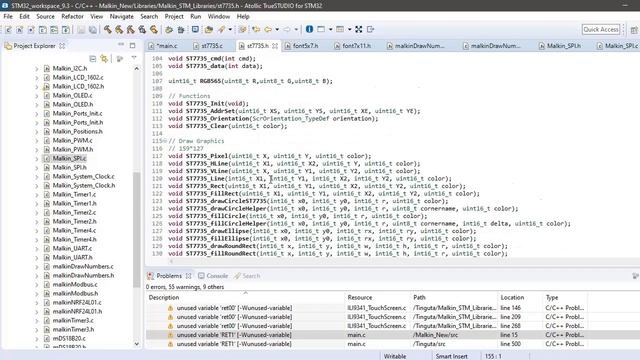Click the warning icon on main.c line 15 row

pos(171,335)
